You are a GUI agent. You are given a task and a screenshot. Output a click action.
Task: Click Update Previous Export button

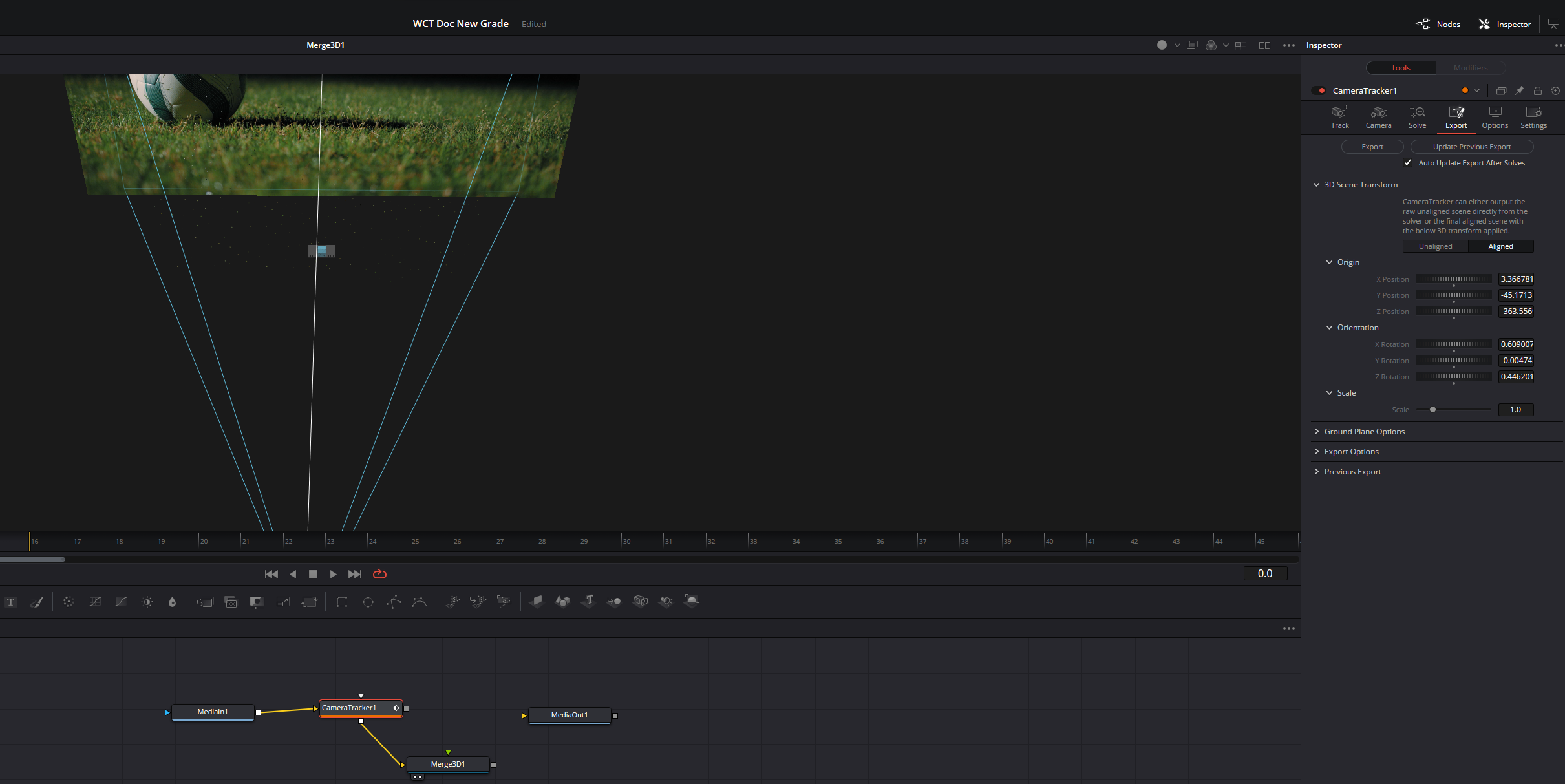click(1472, 147)
